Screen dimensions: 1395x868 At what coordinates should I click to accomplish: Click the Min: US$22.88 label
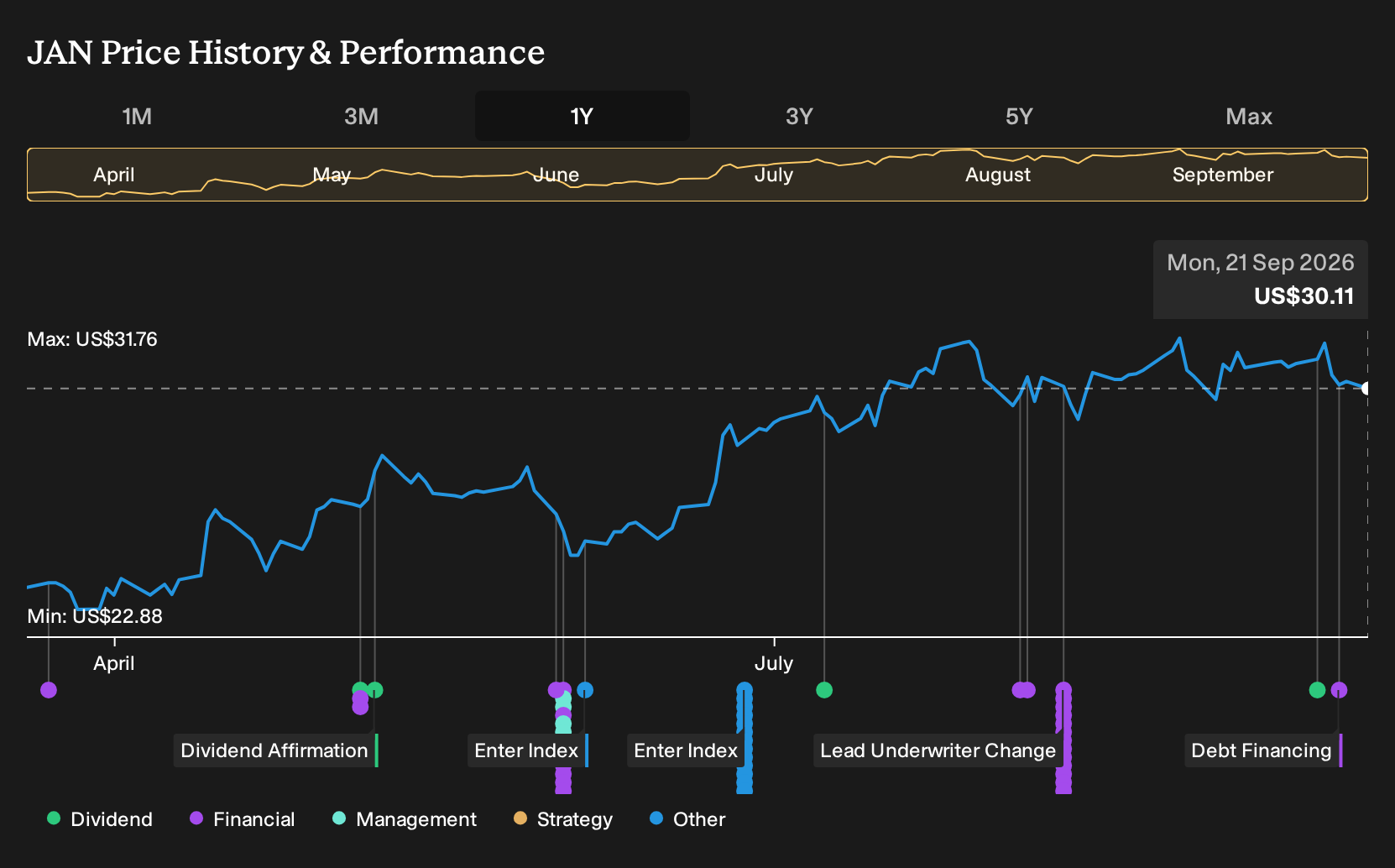click(x=95, y=616)
